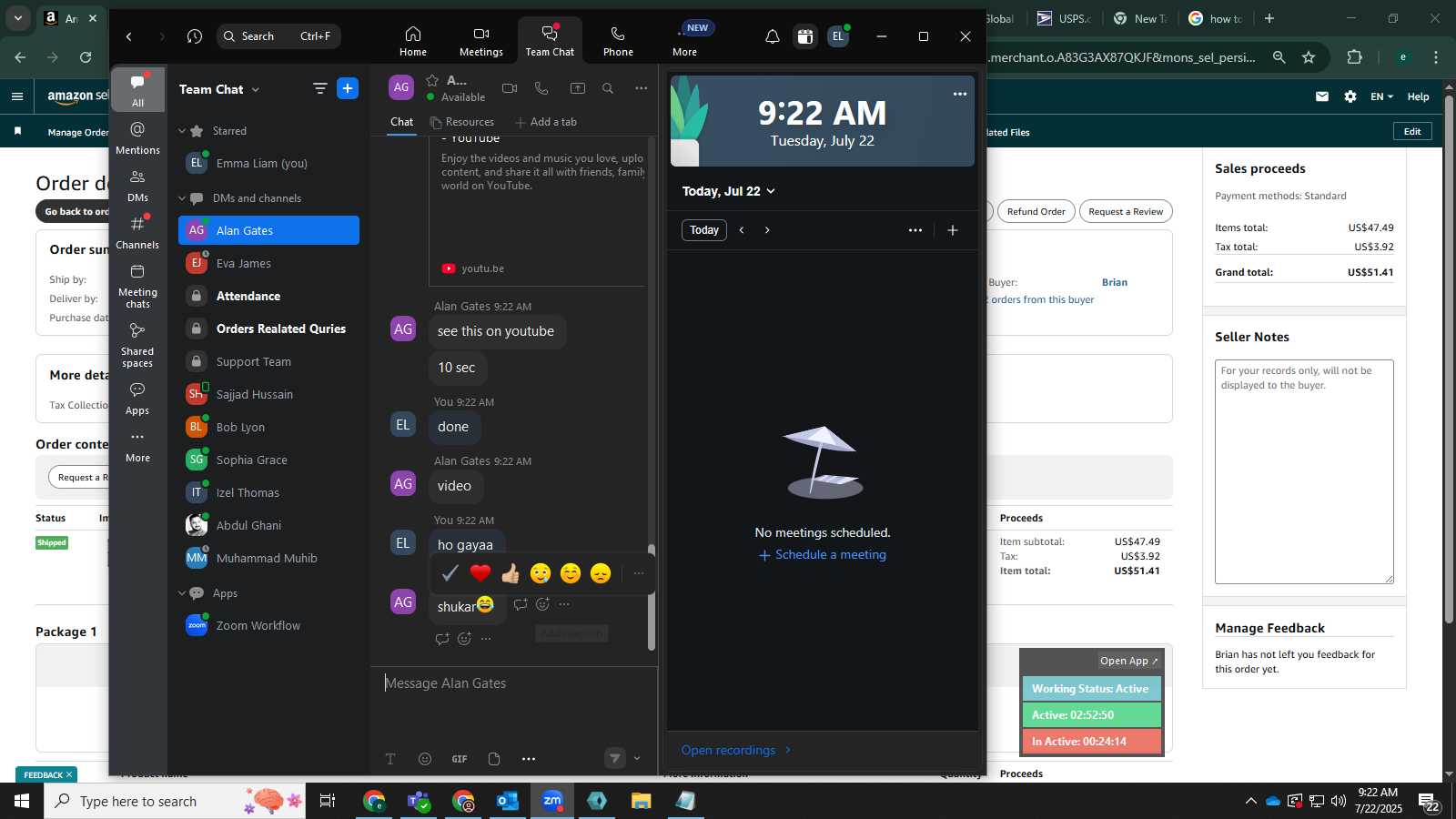The image size is (1456, 819).
Task: Open Orders Realated Quries channel
Action: click(x=268, y=329)
